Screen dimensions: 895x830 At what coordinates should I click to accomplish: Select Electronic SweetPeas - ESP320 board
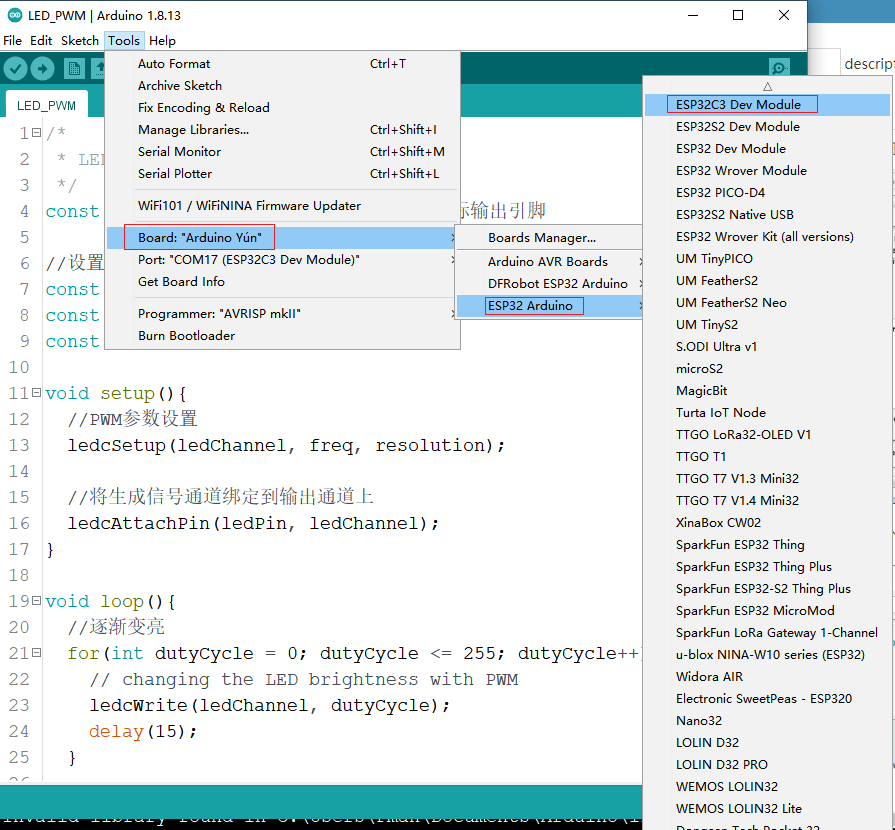point(767,699)
